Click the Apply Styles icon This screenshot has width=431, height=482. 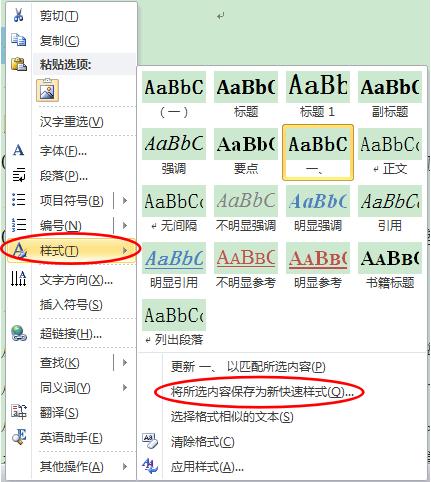pyautogui.click(x=150, y=466)
